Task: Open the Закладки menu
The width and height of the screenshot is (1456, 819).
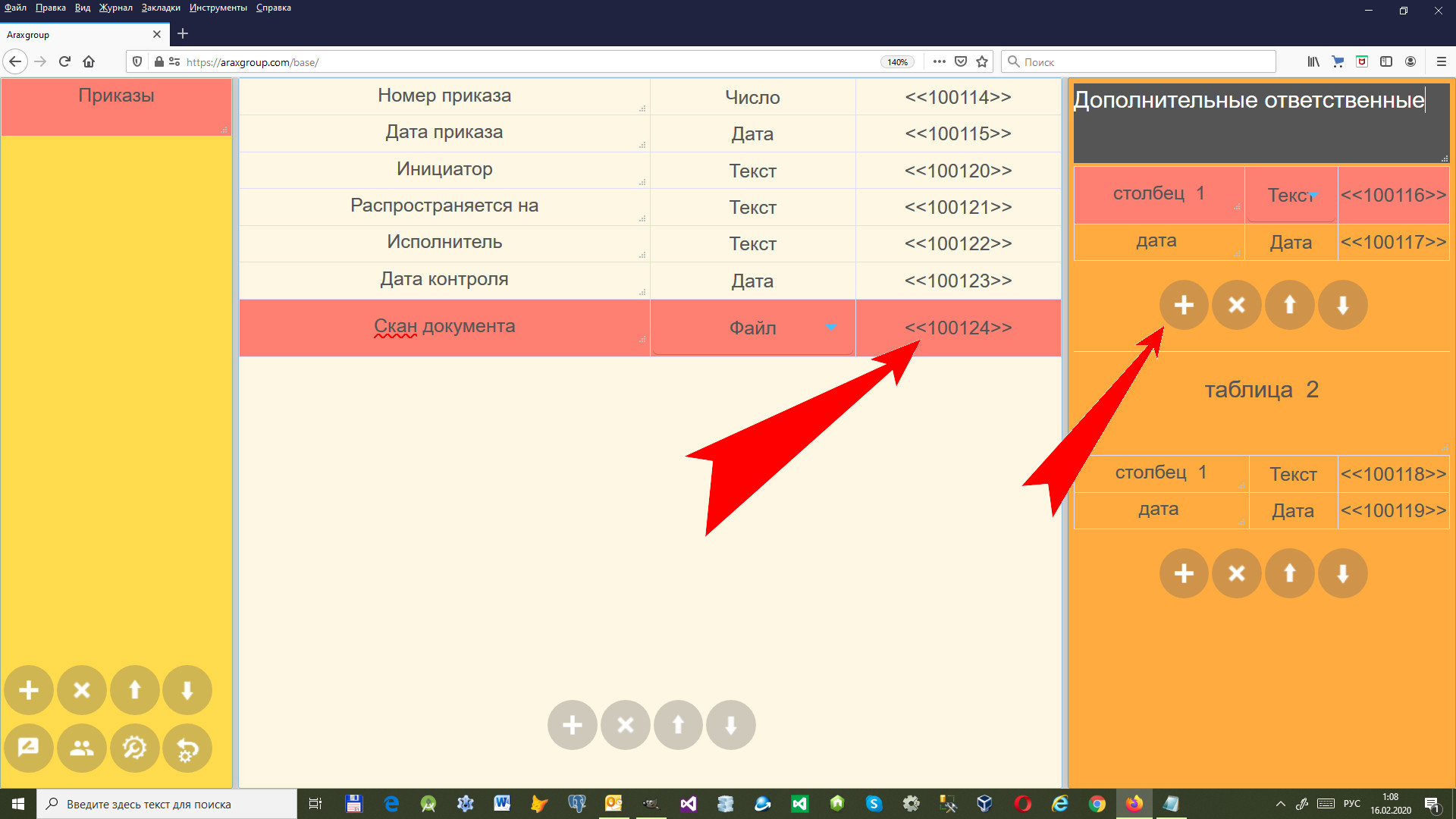Action: [161, 8]
